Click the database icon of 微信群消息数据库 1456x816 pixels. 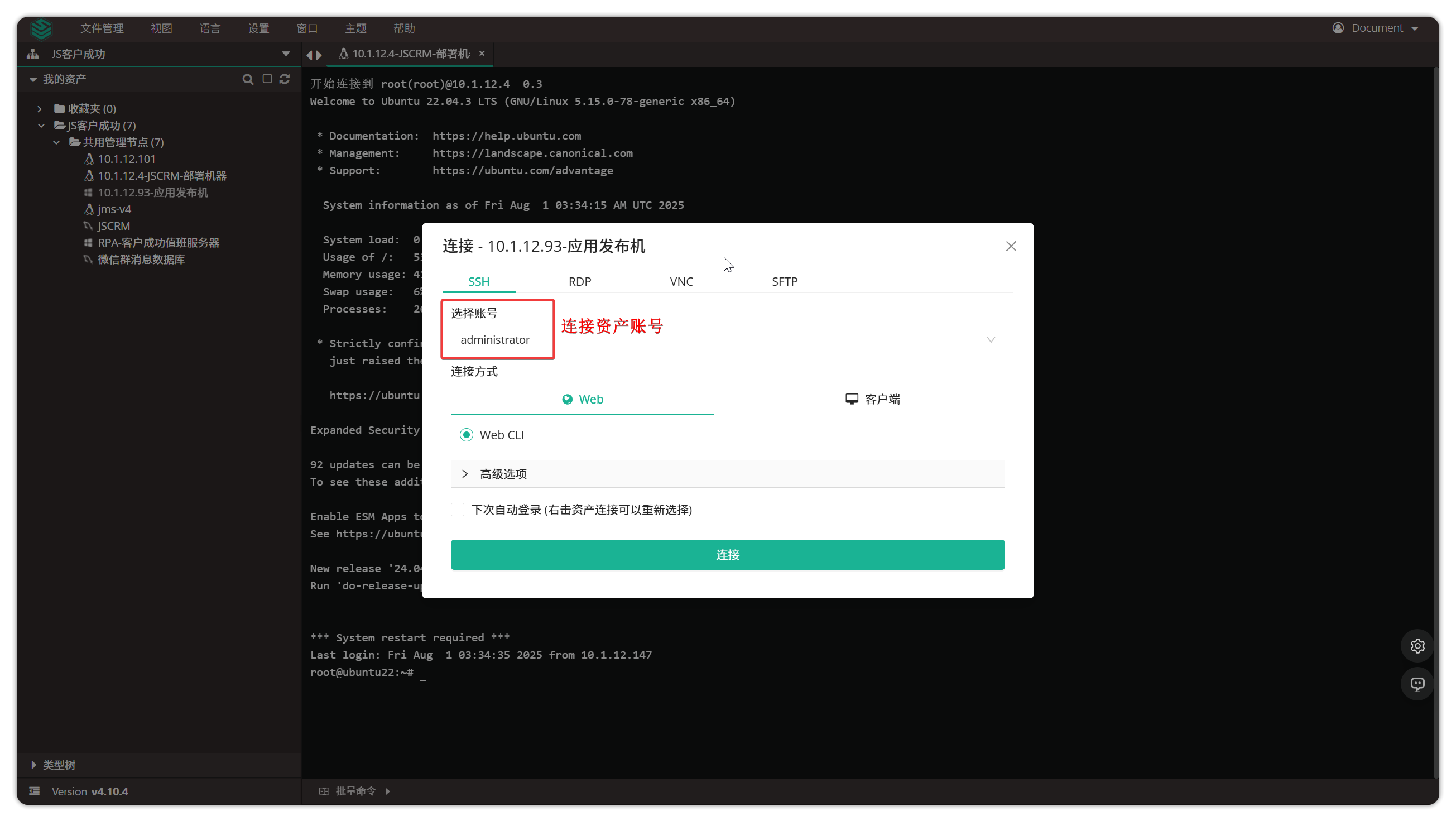point(88,260)
